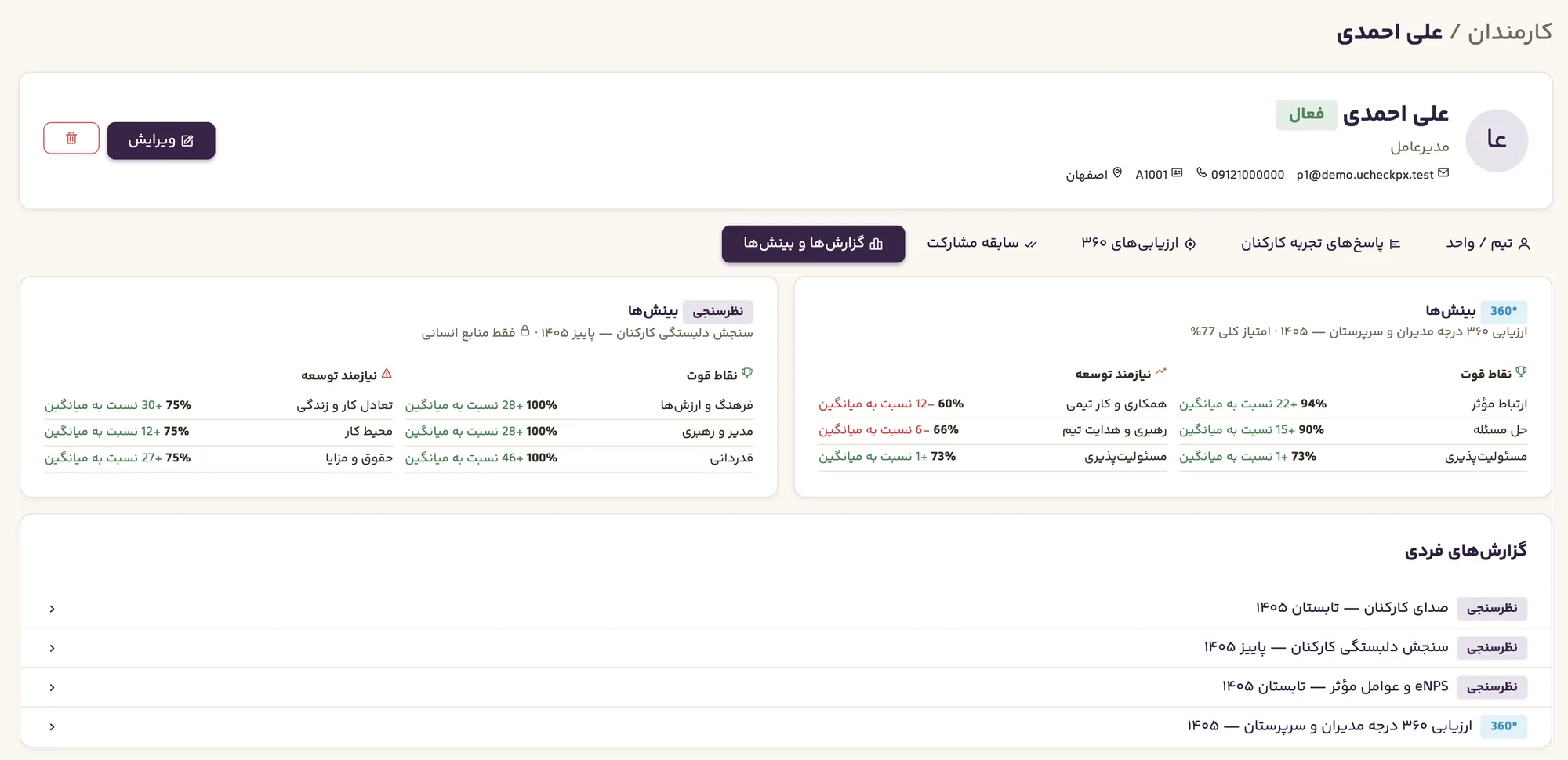Click the تعادل کار و زندگی row
Image resolution: width=1568 pixels, height=760 pixels.
[218, 406]
